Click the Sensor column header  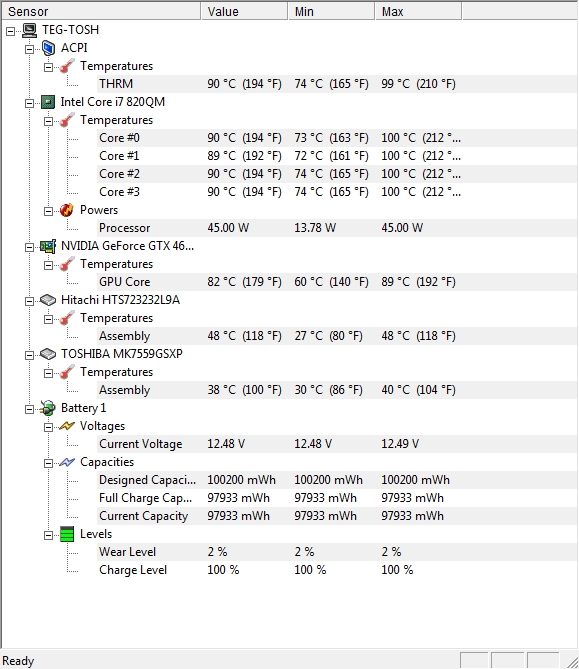click(x=101, y=11)
